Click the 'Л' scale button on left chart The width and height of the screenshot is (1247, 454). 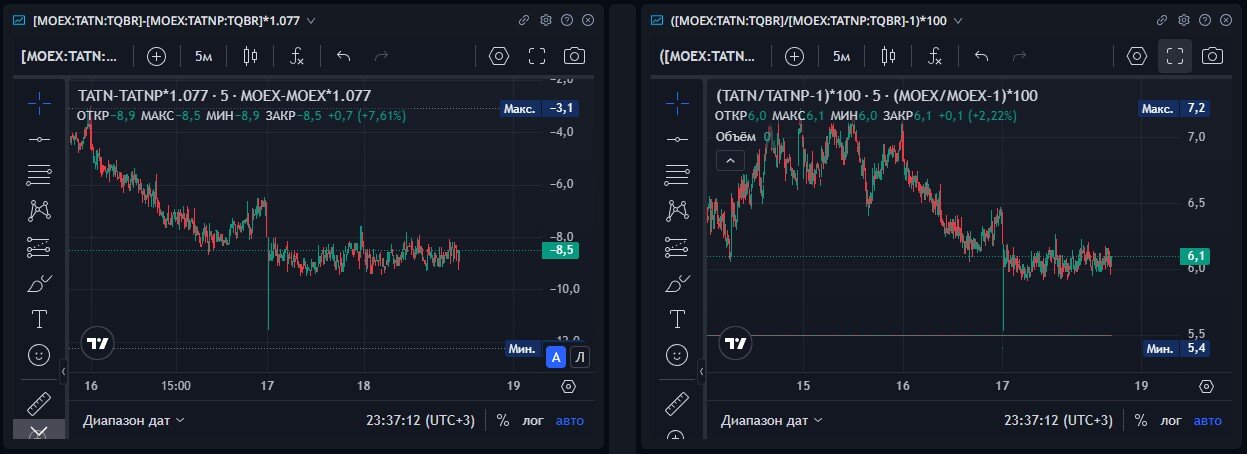[x=581, y=356]
